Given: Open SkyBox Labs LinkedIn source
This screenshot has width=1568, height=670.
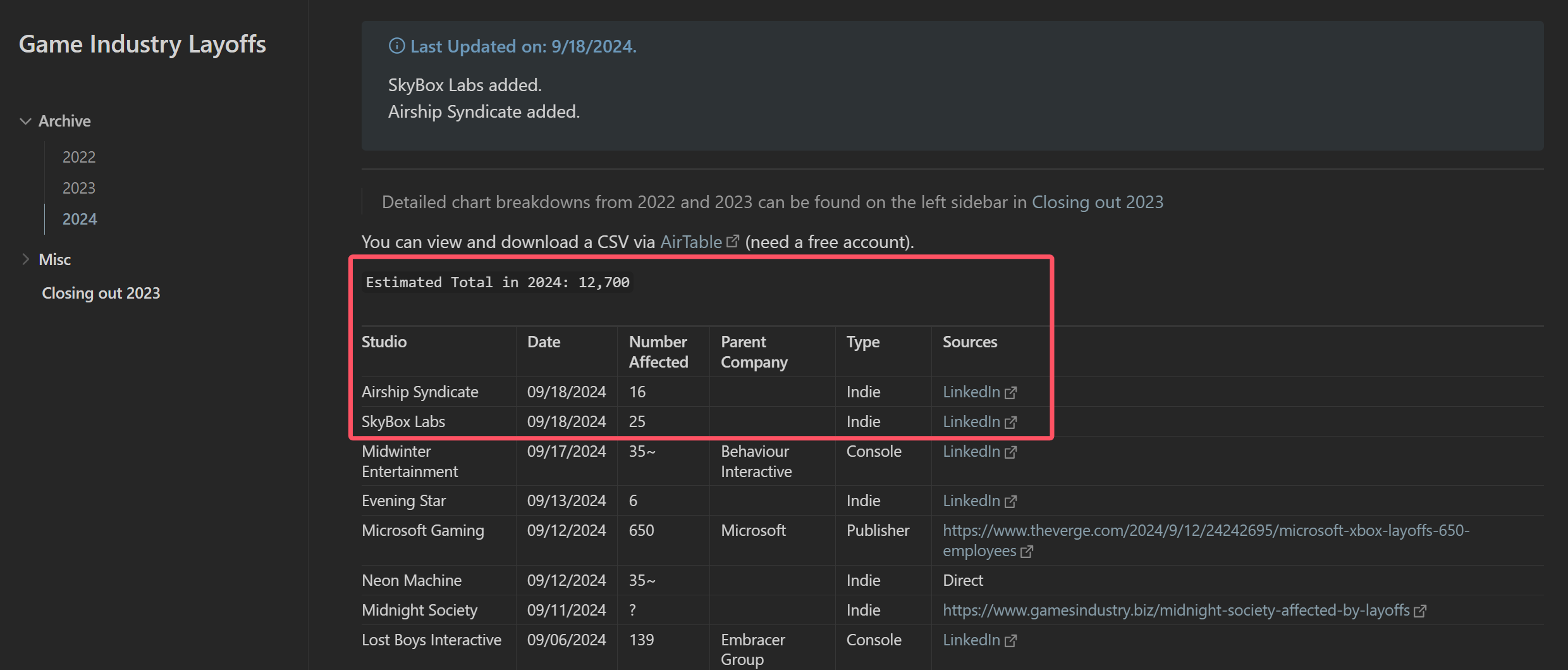Looking at the screenshot, I should pos(971,421).
